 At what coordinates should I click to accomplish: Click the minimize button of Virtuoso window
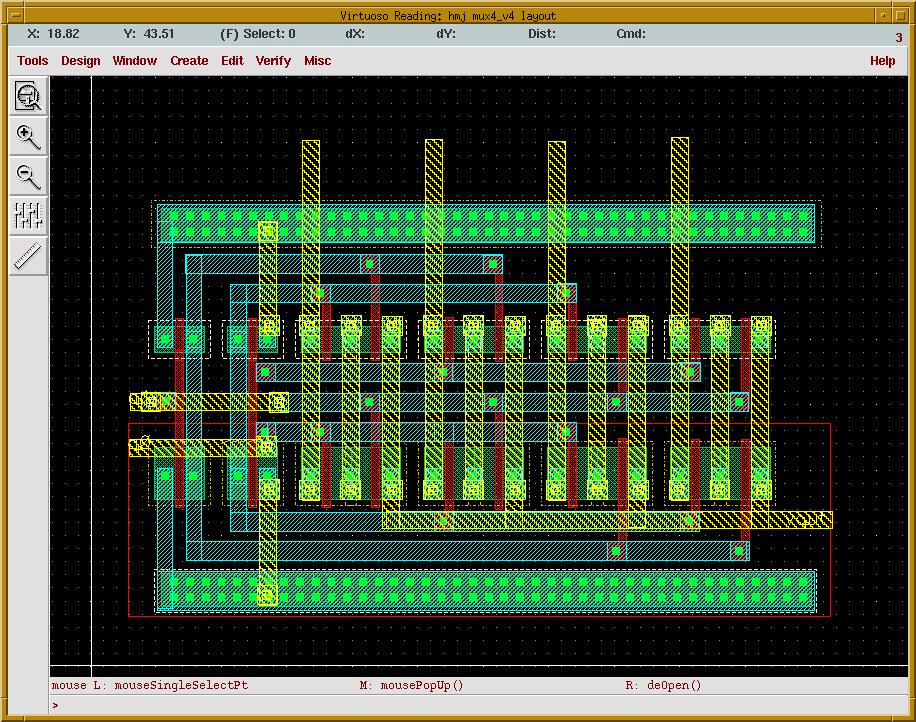883,15
